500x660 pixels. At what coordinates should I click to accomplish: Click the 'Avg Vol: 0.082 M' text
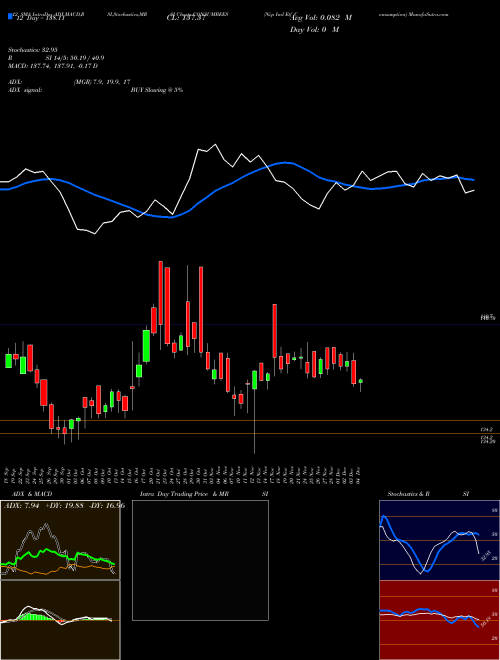tap(321, 18)
